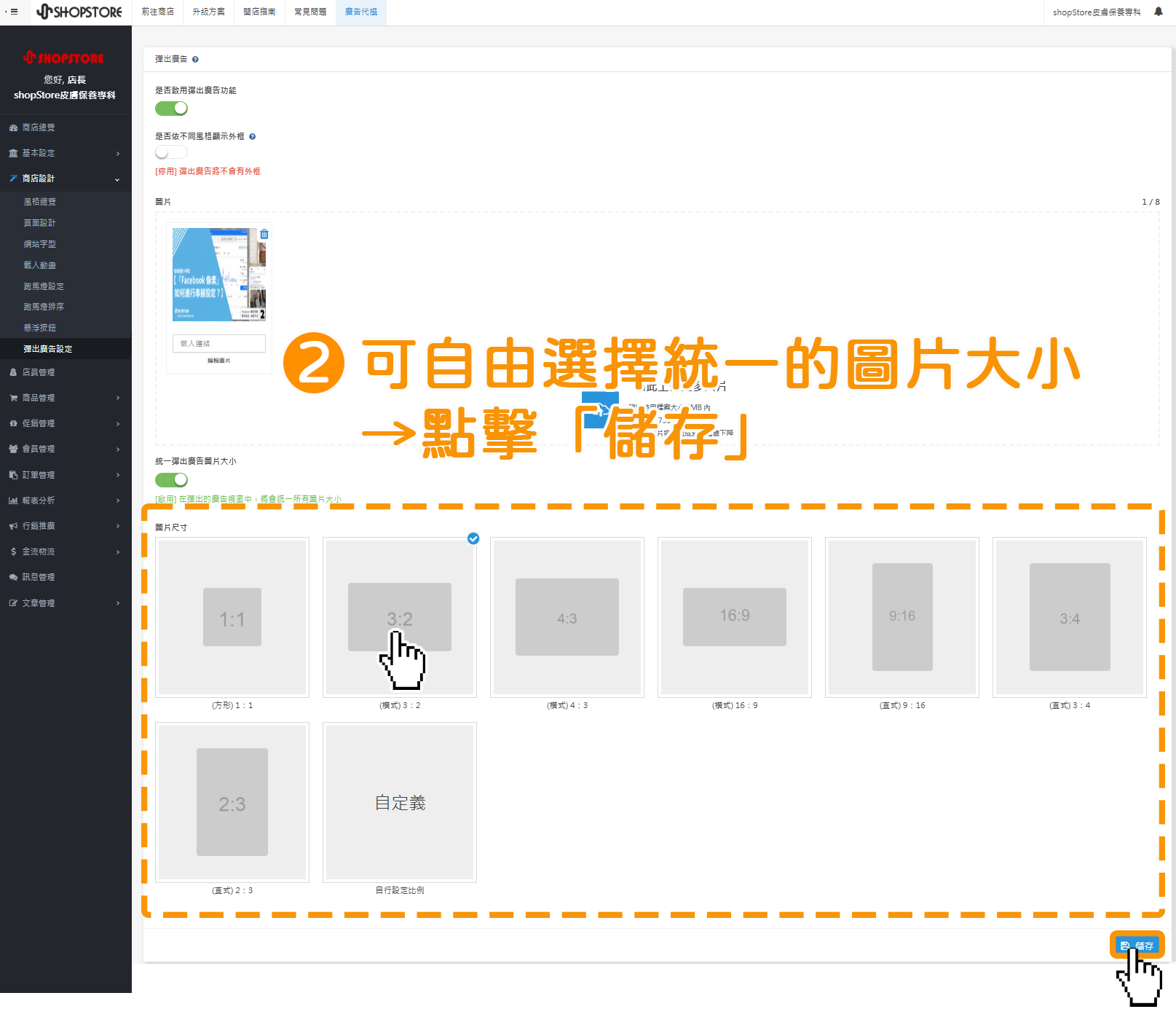Open 前往商店 top menu item
1176x1009 pixels.
click(x=158, y=12)
